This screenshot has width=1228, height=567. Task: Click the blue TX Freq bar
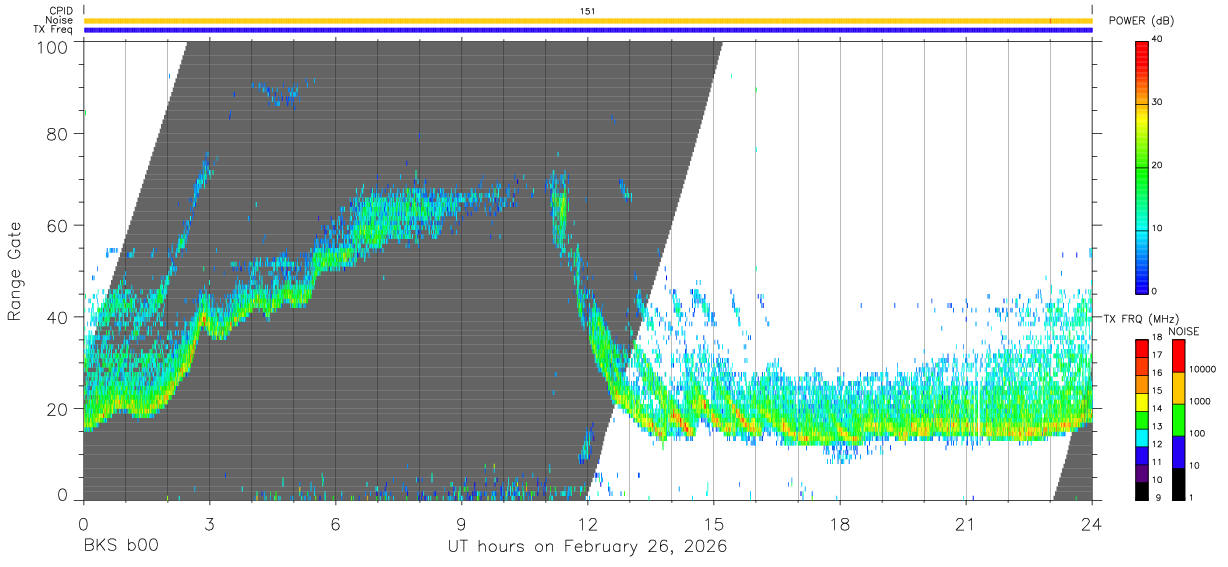tap(588, 30)
